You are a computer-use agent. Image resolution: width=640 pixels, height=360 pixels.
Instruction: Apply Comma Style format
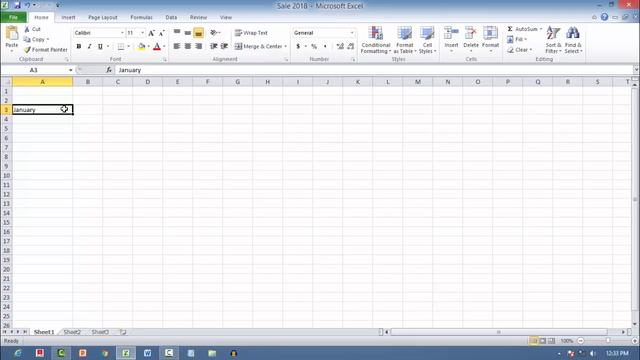(x=325, y=47)
